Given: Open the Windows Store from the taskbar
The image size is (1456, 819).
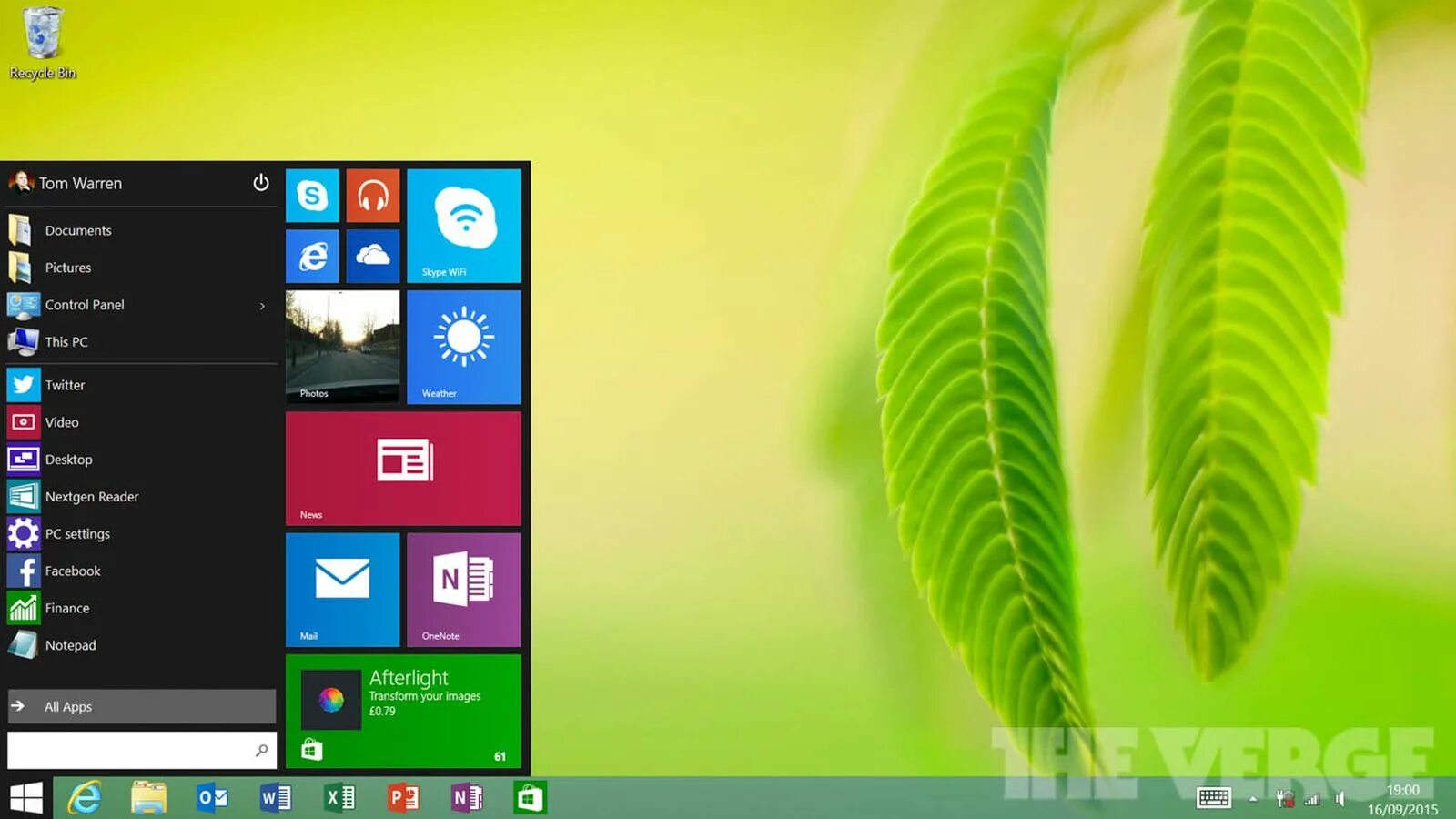Looking at the screenshot, I should pyautogui.click(x=530, y=798).
